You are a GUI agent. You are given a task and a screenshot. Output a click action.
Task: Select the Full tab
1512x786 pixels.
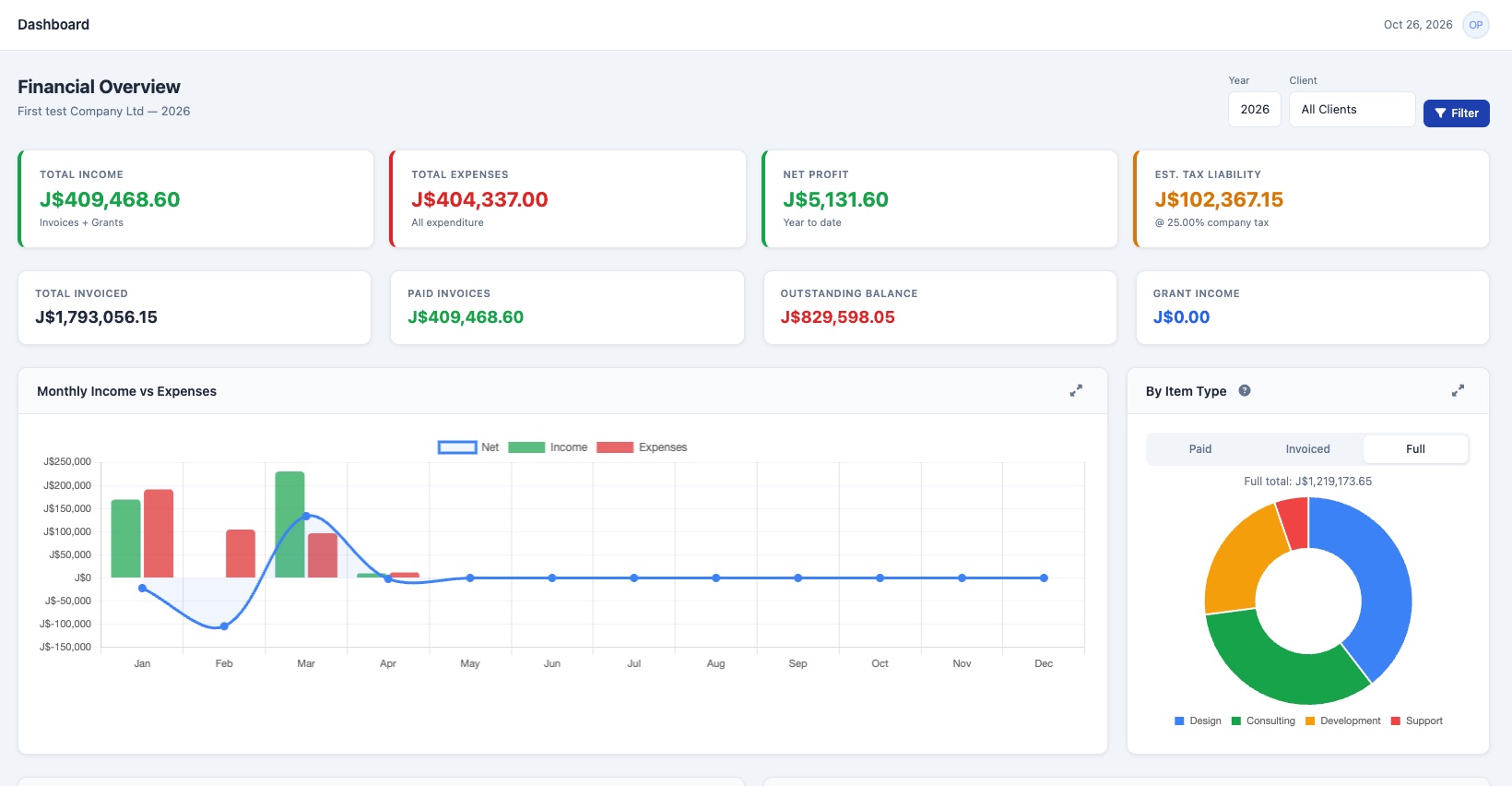click(1415, 449)
